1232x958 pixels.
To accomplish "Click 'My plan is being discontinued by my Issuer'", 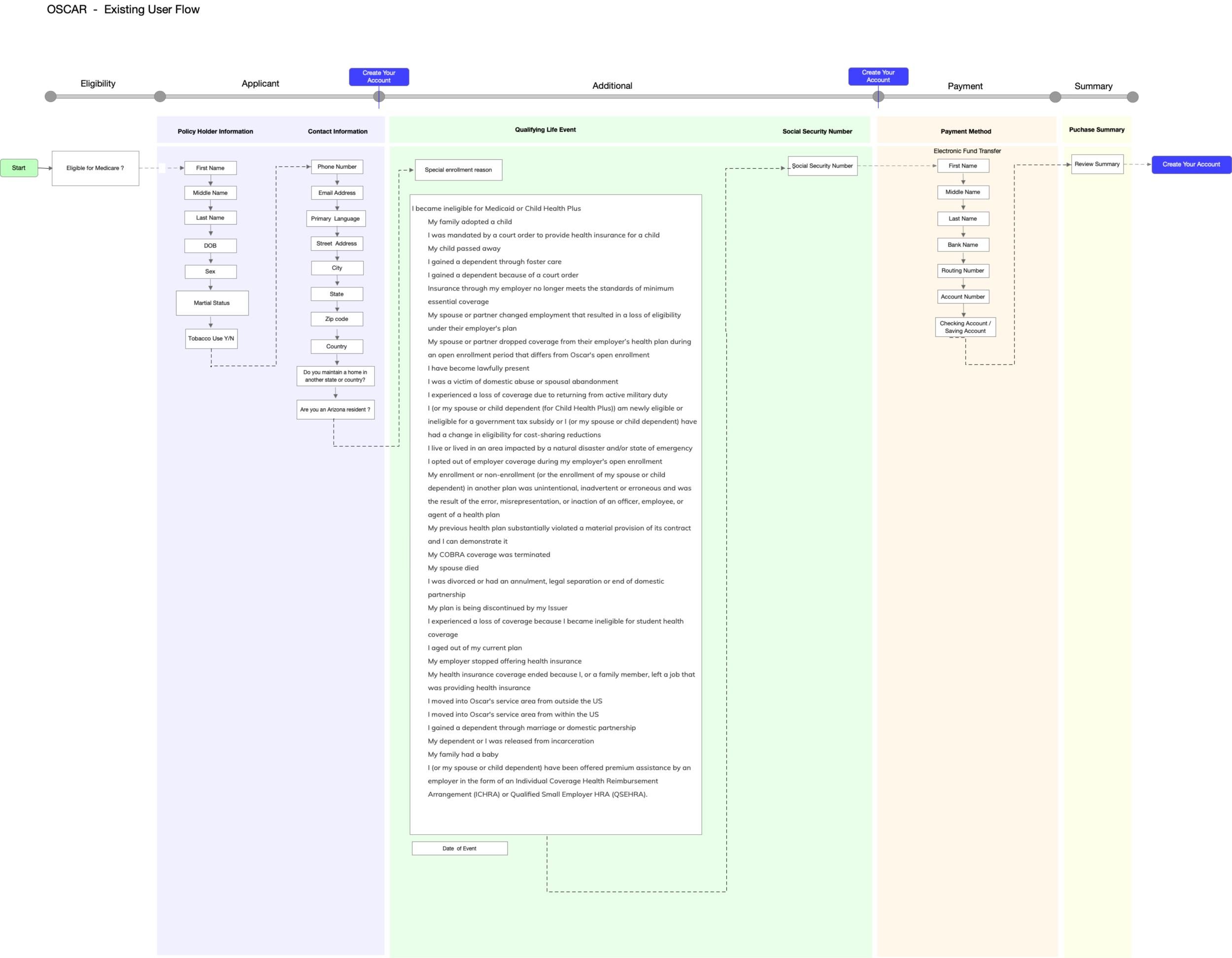I will pos(498,608).
